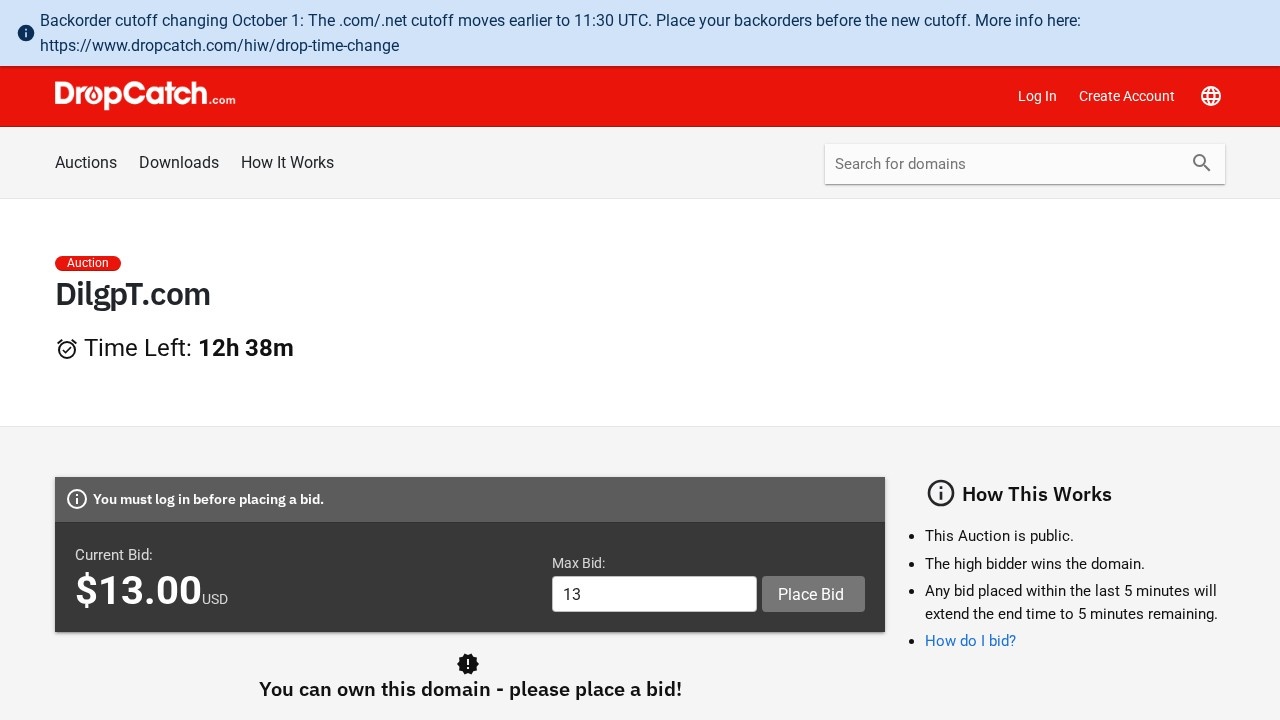Click the "Any bid placed within the last 5 minutes" bullet

pyautogui.click(x=1071, y=602)
